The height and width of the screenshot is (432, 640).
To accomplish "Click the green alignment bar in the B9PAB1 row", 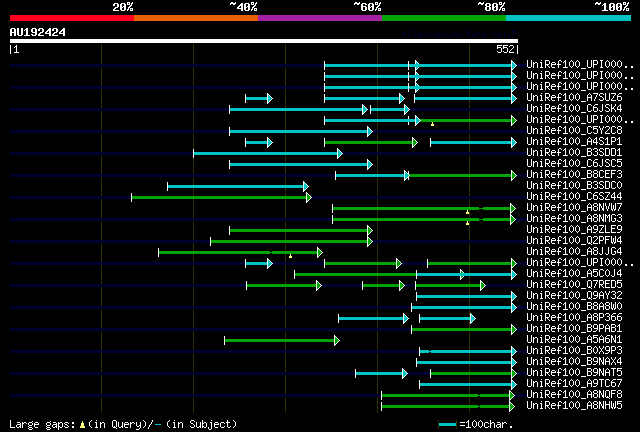I will 464,330.
